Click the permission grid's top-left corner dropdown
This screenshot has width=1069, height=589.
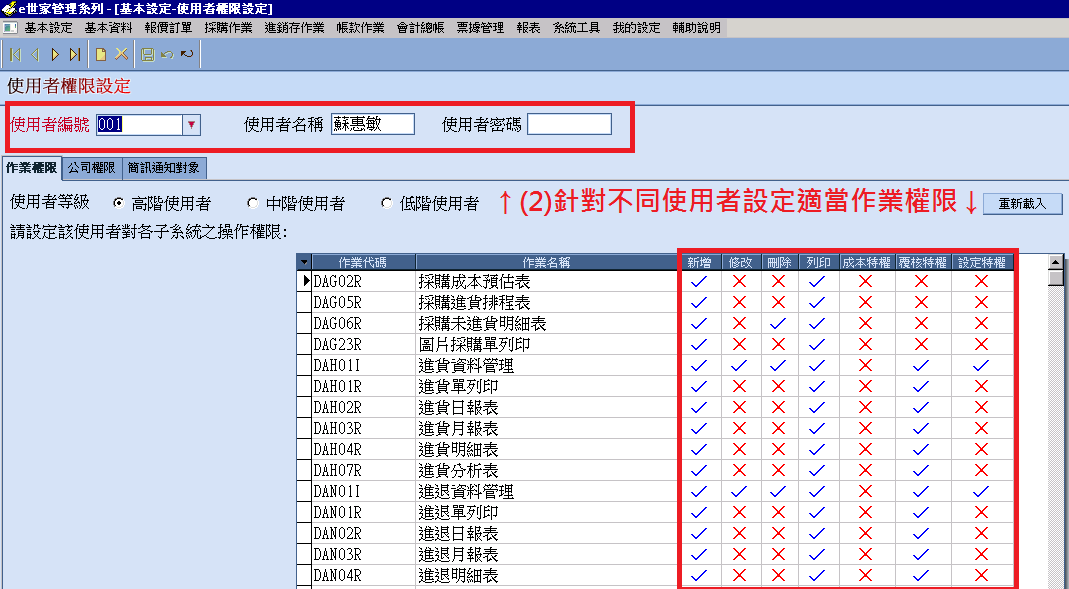point(304,262)
